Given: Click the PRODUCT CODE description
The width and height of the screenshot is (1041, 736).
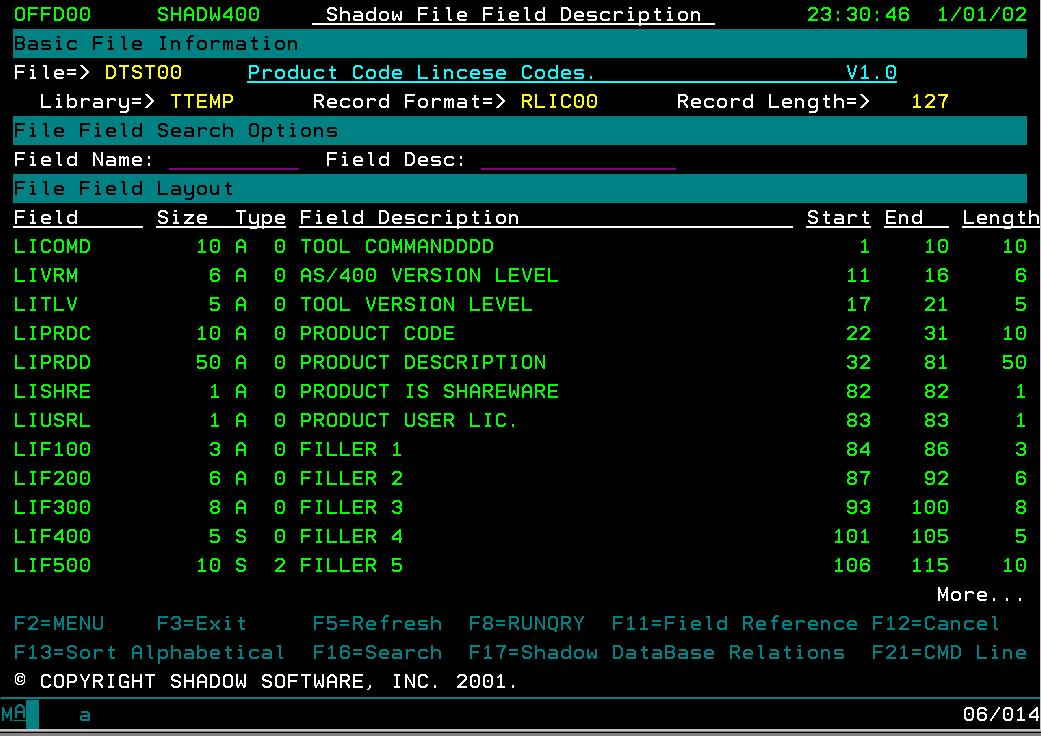Looking at the screenshot, I should point(377,334).
